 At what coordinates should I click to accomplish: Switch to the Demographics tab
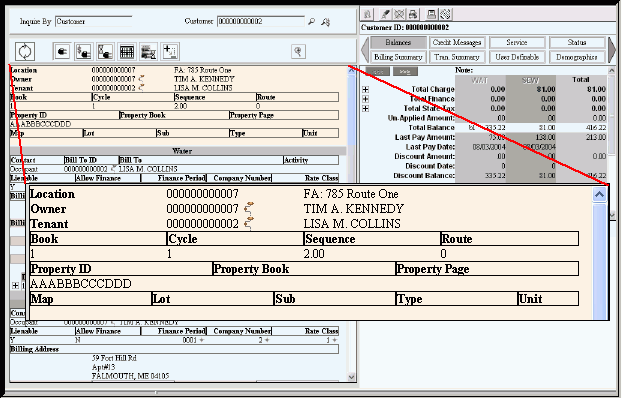coord(577,57)
